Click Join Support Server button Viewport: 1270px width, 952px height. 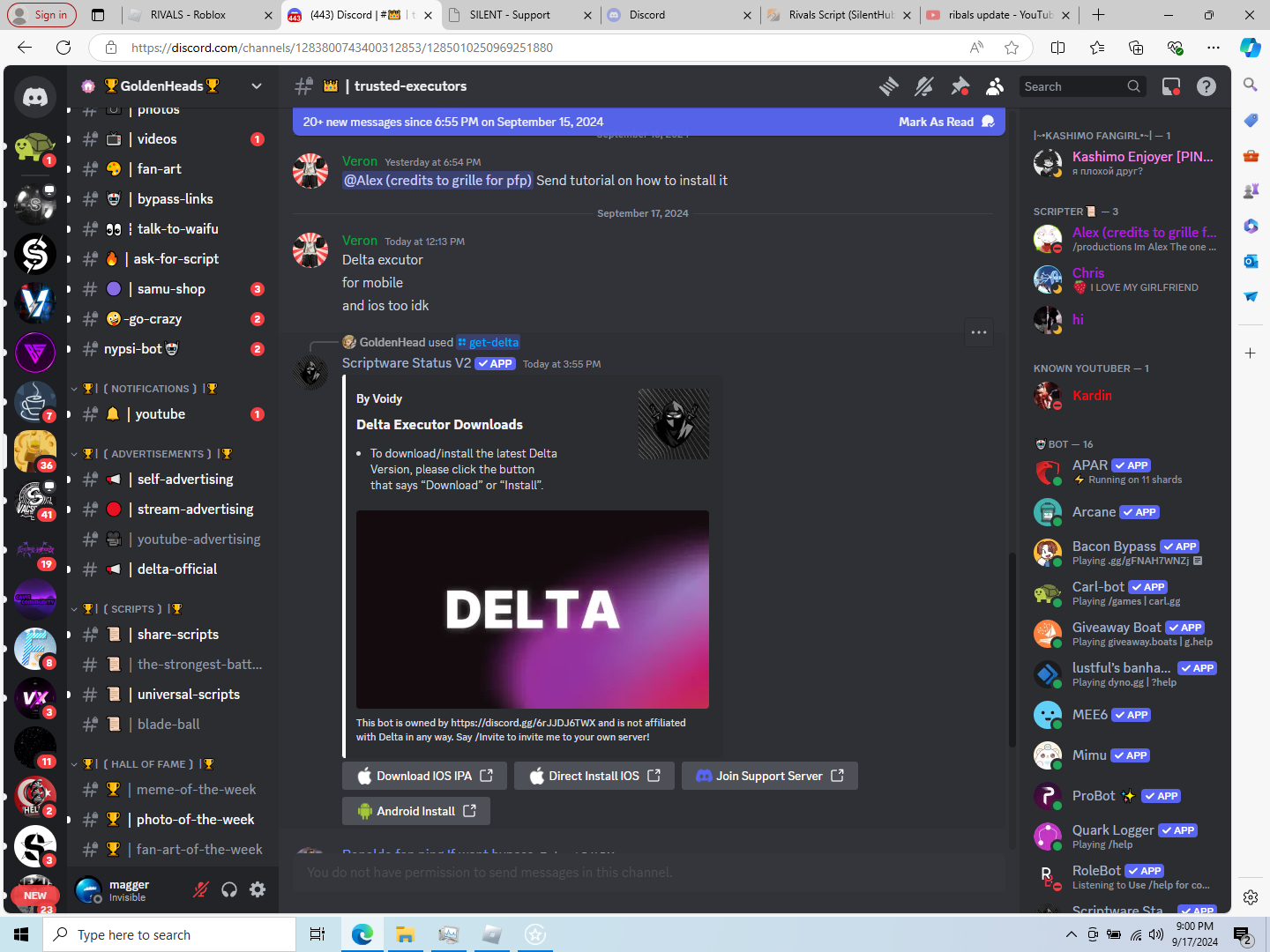pos(770,776)
